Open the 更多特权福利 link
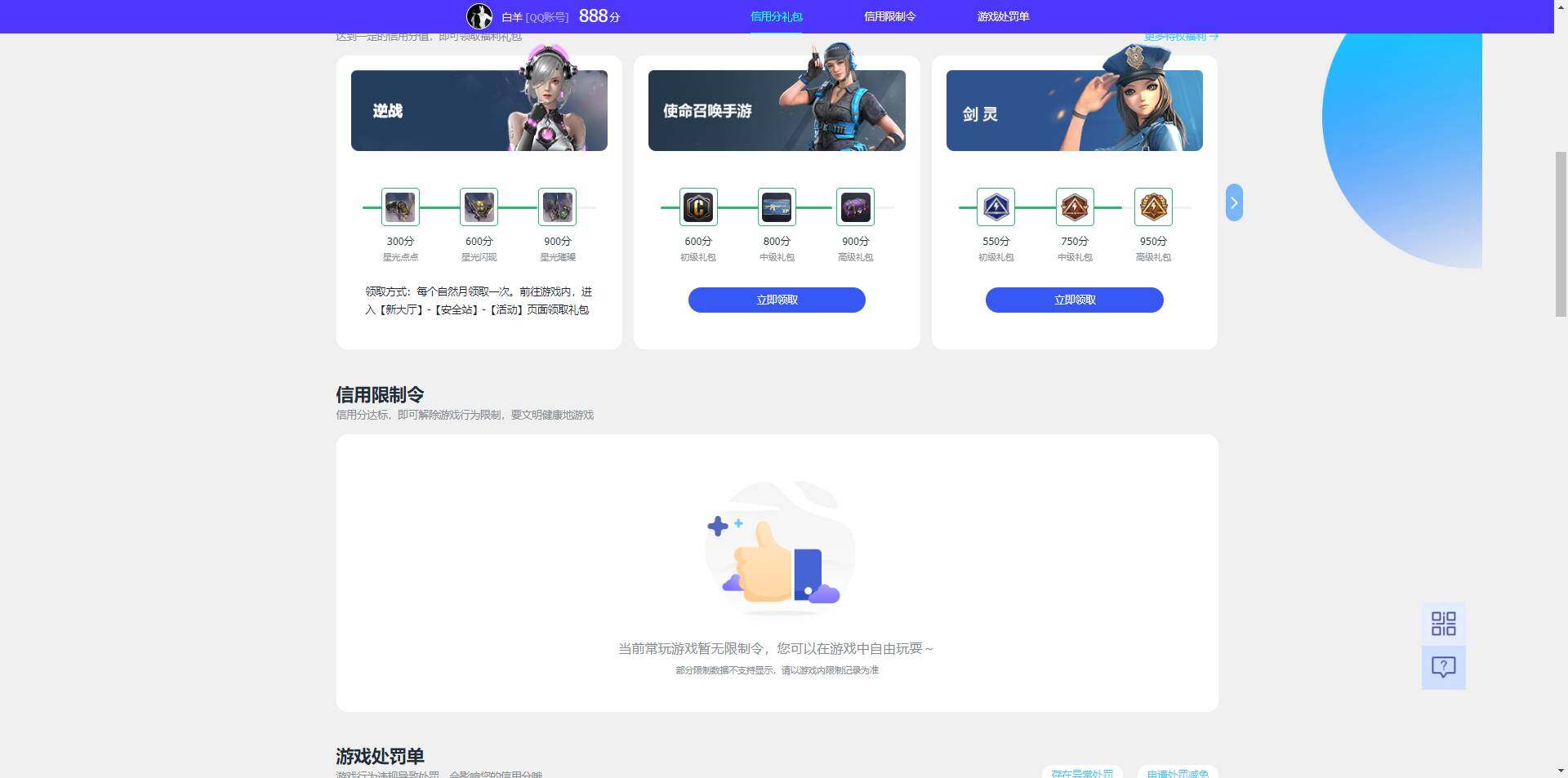 point(1181,37)
